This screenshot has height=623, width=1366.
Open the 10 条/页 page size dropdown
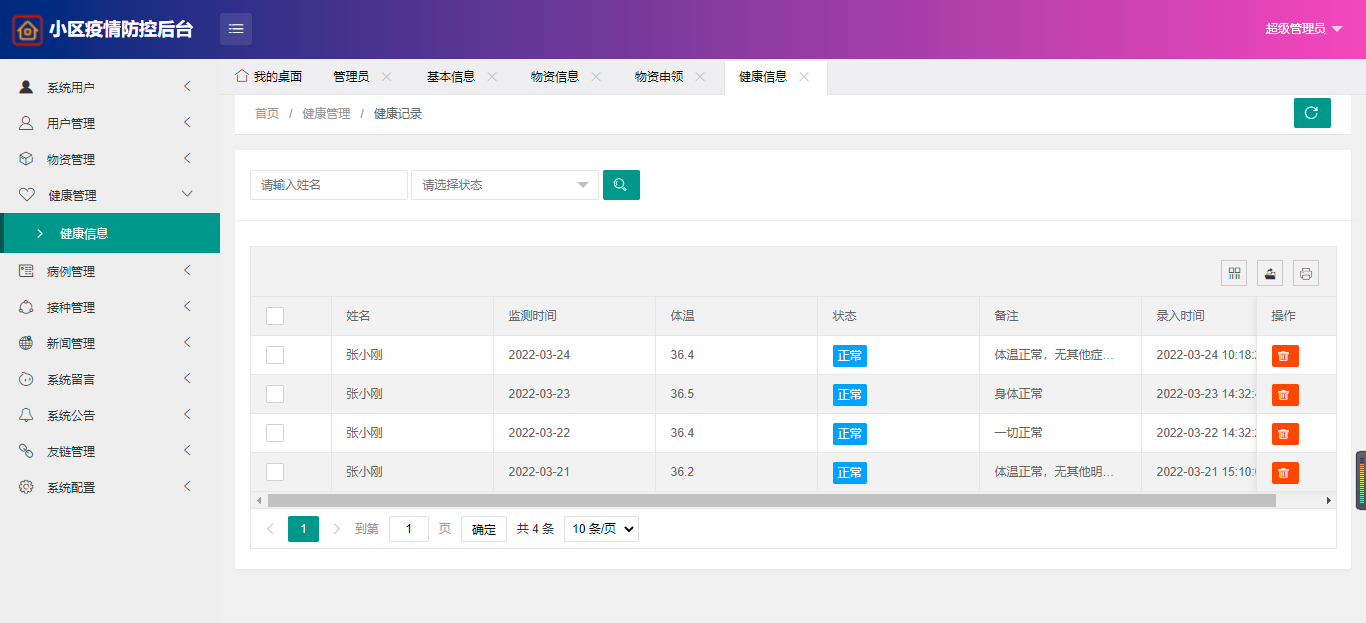pyautogui.click(x=601, y=529)
